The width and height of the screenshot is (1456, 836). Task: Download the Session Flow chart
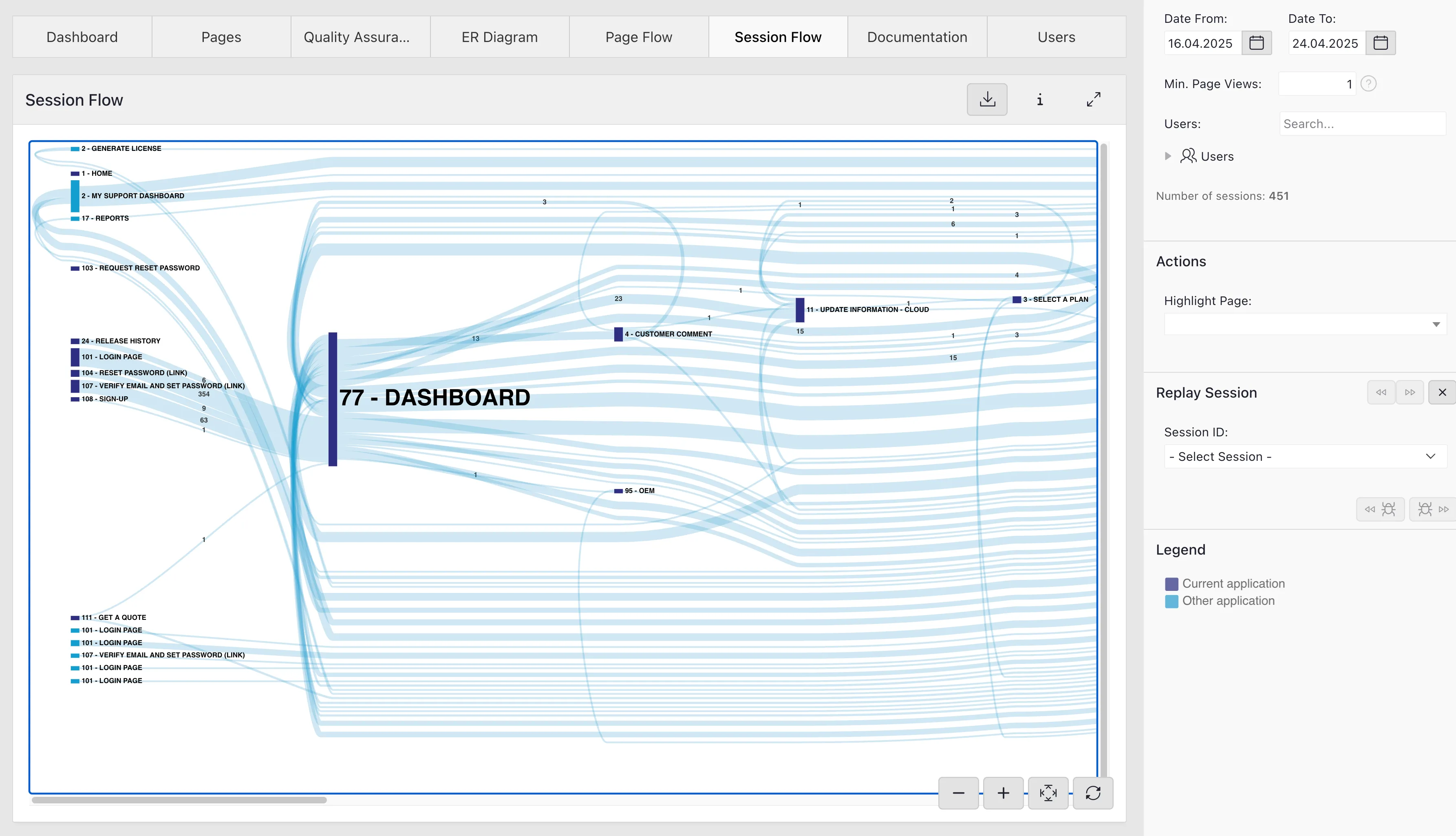click(986, 100)
